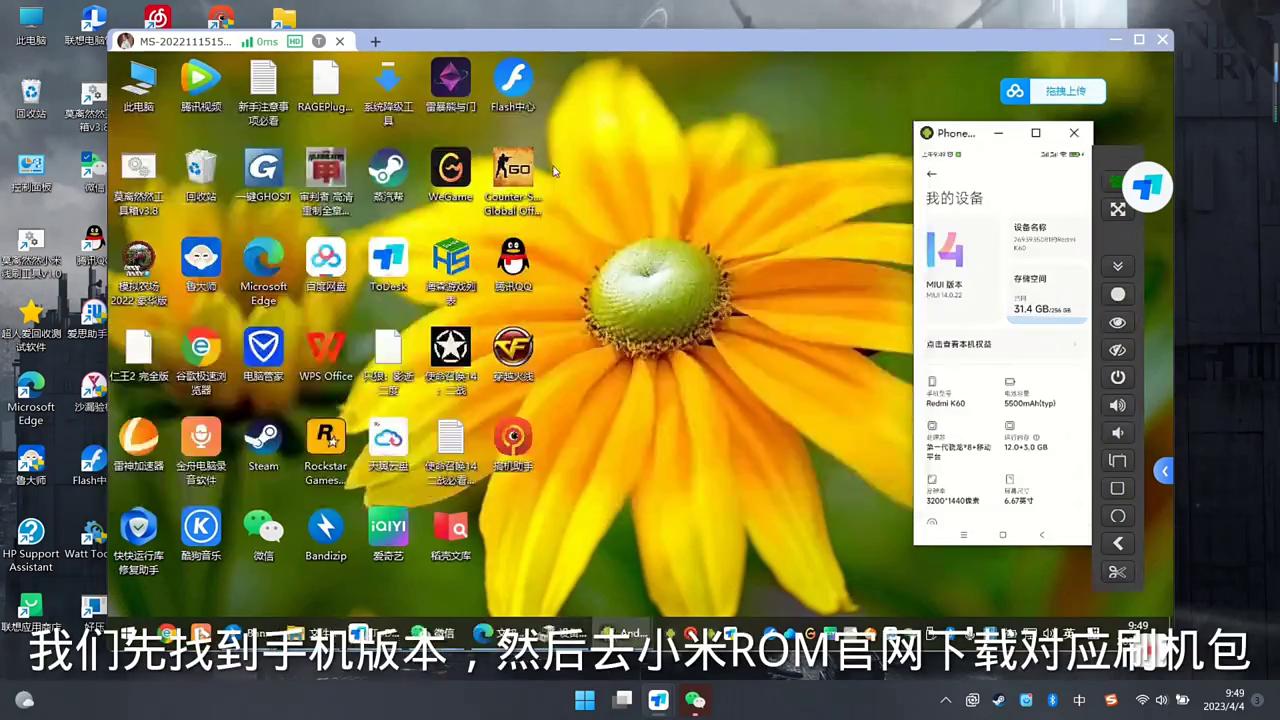Turn screen on with the eye icon
1280x720 pixels.
click(1118, 322)
